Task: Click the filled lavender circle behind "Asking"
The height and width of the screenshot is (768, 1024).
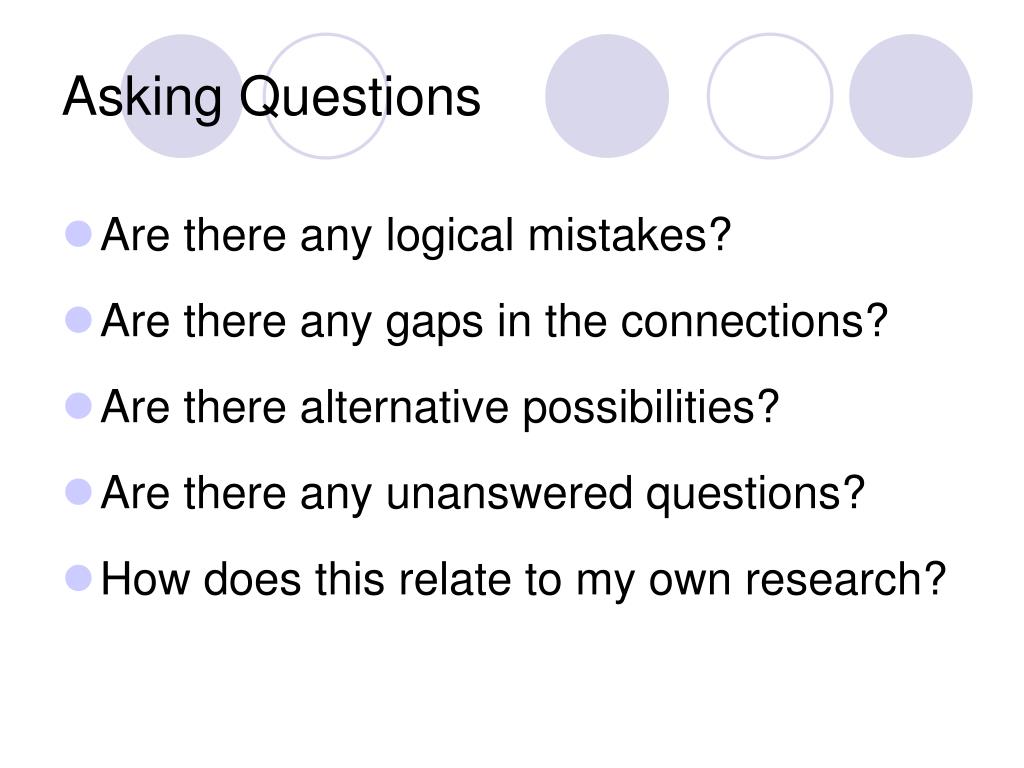Action: [182, 96]
